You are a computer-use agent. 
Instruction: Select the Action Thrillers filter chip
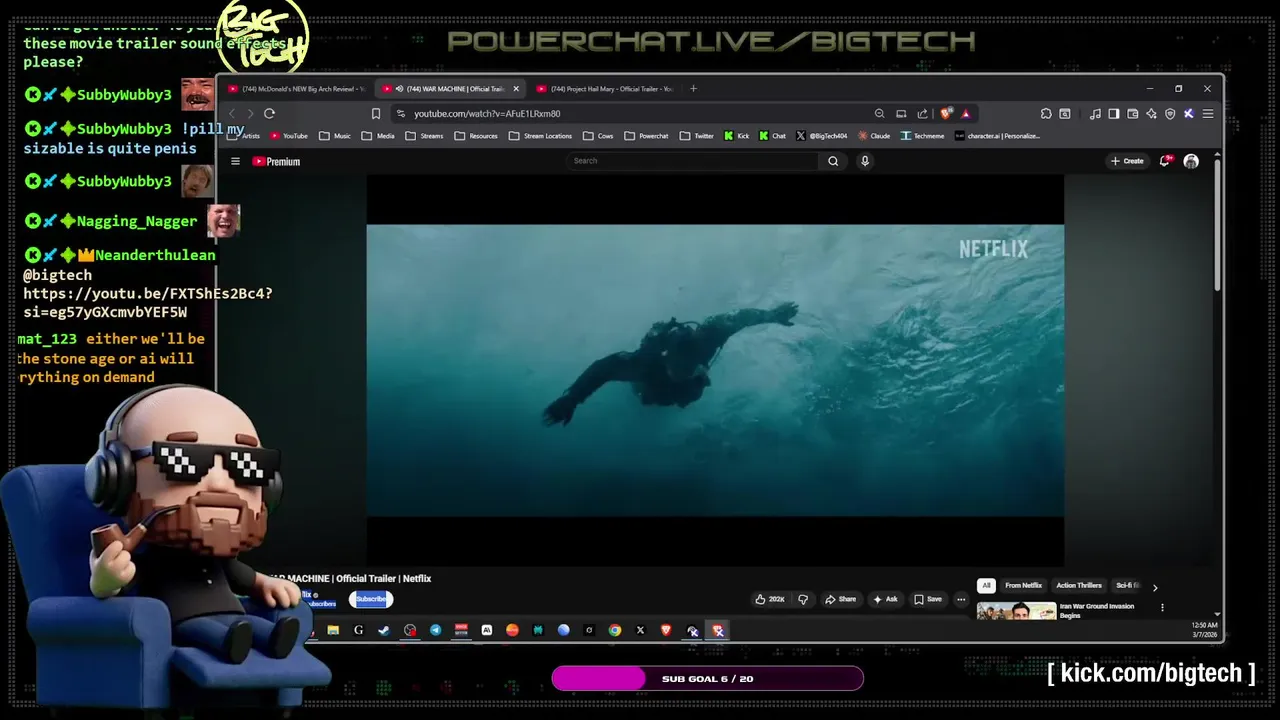[1079, 586]
